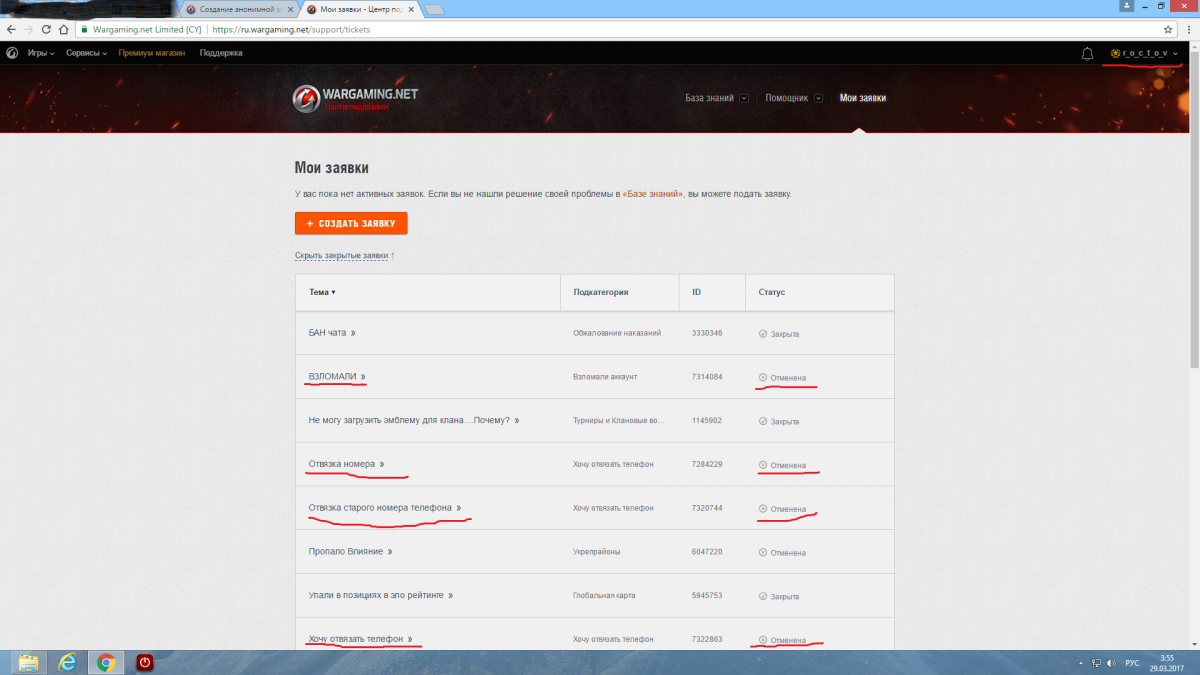Click the Подкатегория column header

click(x=600, y=292)
